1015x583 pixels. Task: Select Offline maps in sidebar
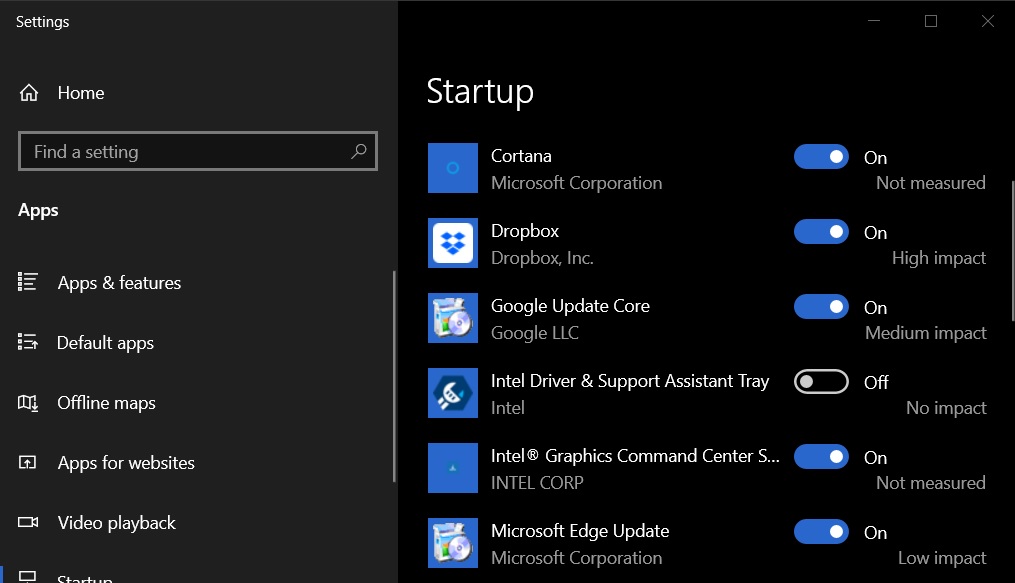click(x=106, y=403)
